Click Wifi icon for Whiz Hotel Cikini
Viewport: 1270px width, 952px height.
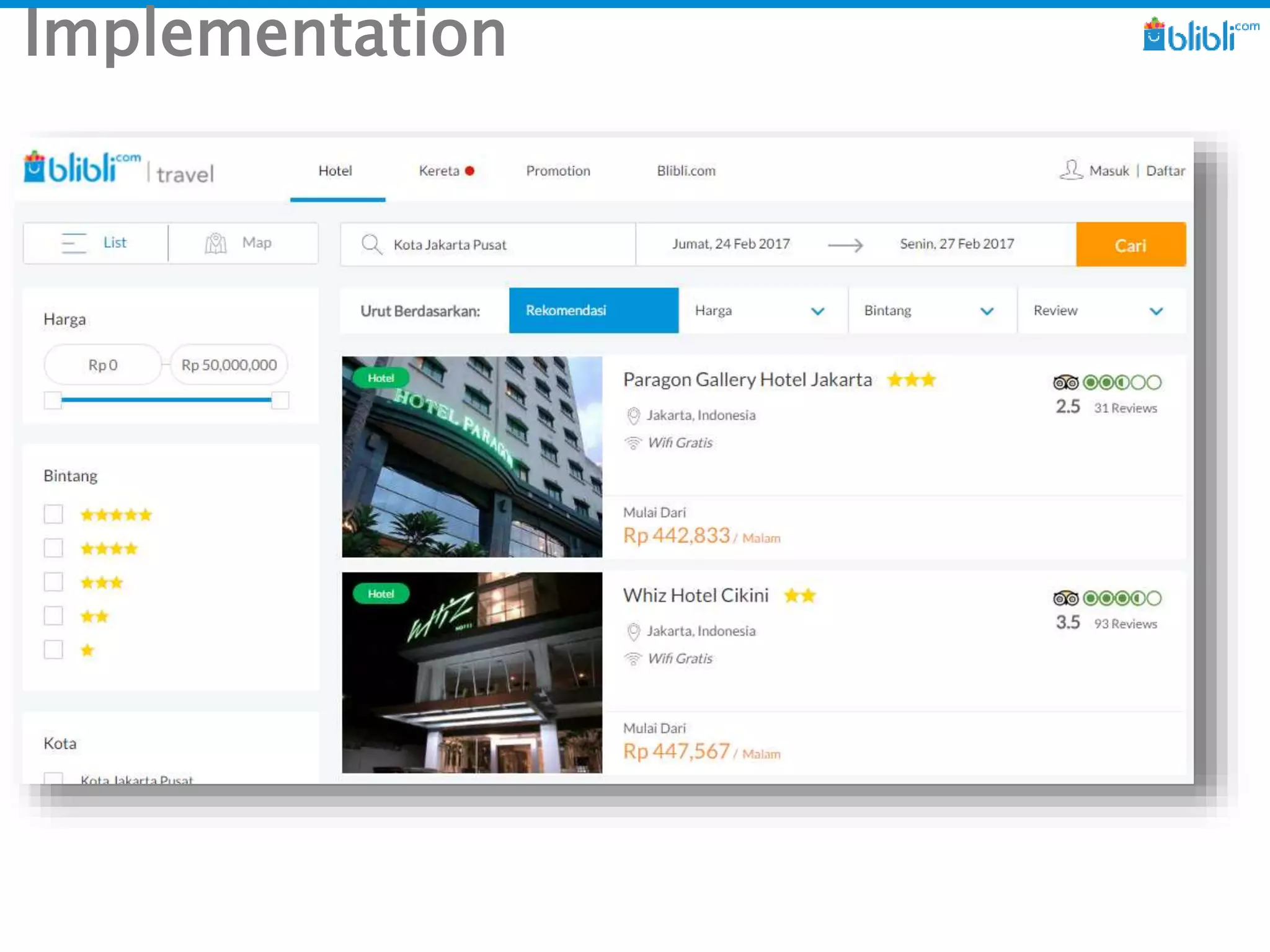click(x=633, y=658)
